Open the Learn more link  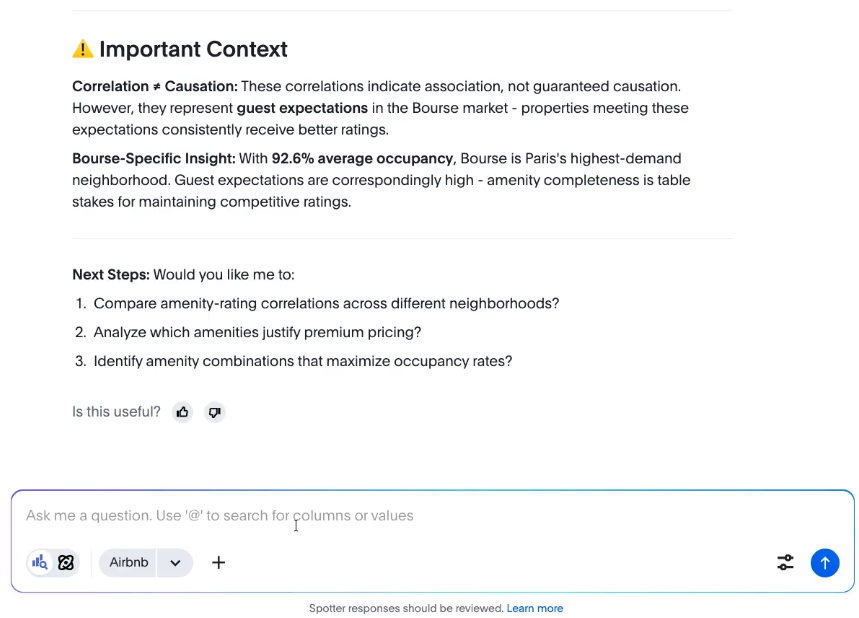click(534, 608)
